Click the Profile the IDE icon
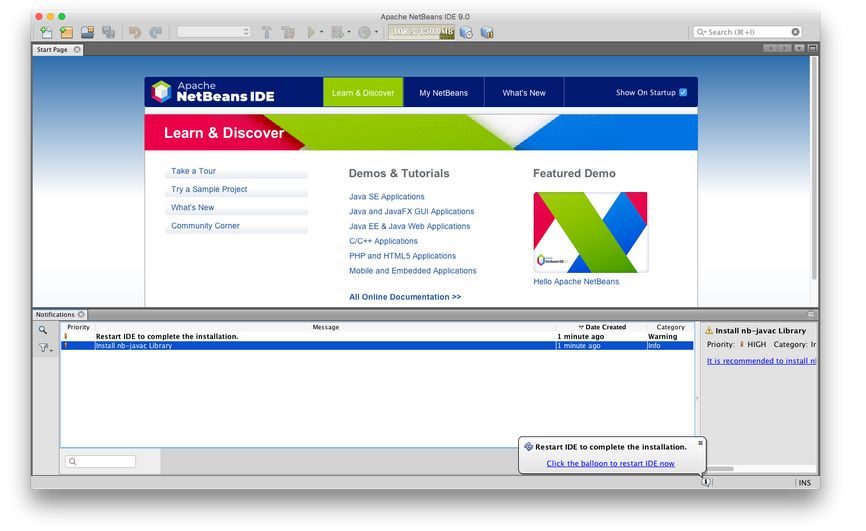This screenshot has width=866, height=531. coord(466,32)
